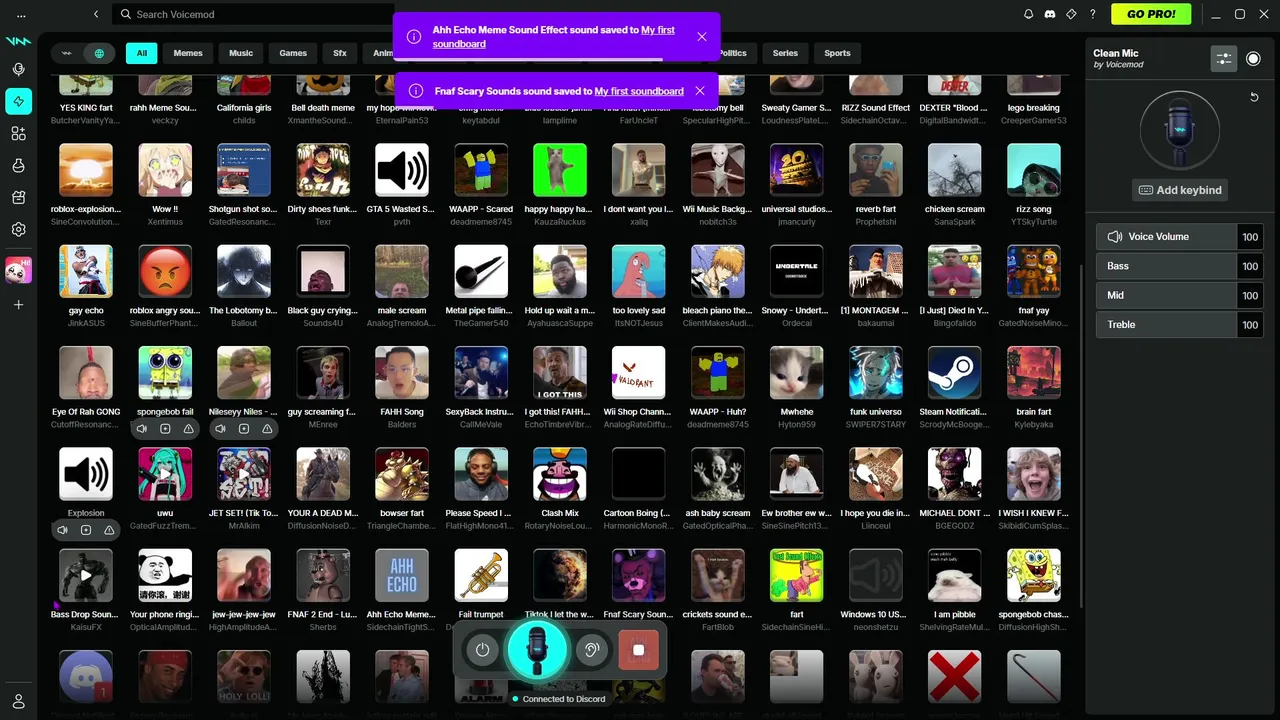This screenshot has width=1280, height=720.
Task: Open My first soundboard link in Fnaf notification
Action: pyautogui.click(x=639, y=91)
